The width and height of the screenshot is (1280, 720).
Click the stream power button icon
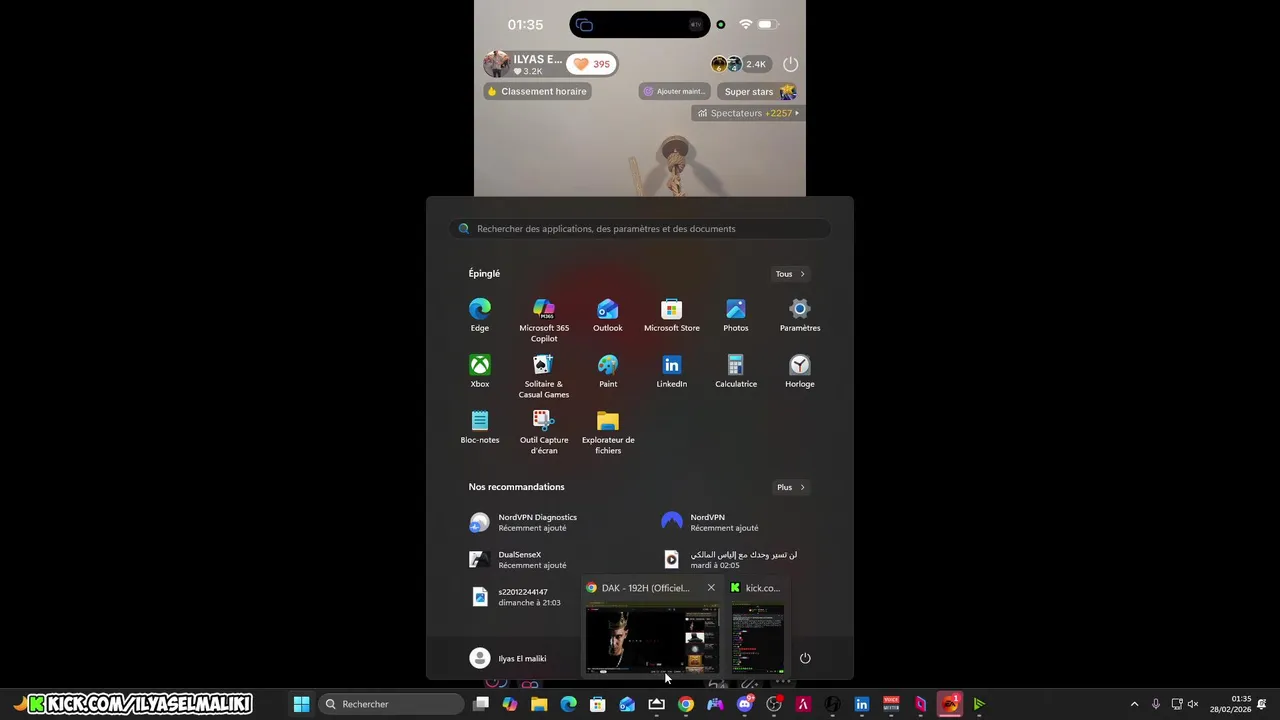pyautogui.click(x=790, y=64)
